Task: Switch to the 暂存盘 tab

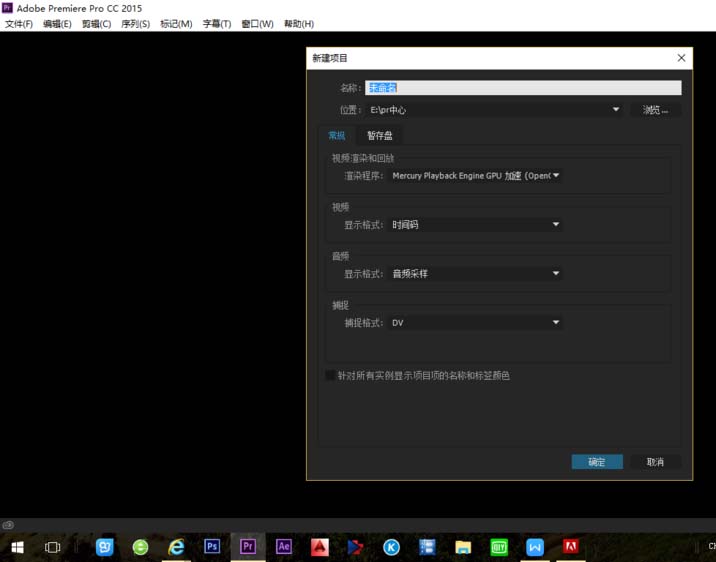Action: pos(379,136)
